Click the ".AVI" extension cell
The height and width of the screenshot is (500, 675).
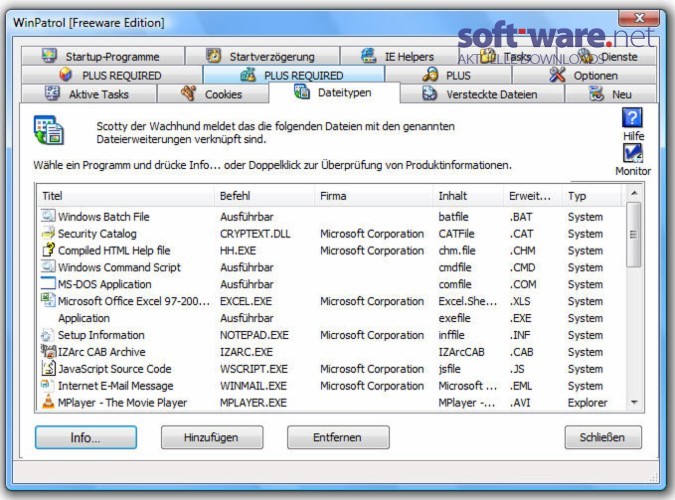point(520,402)
